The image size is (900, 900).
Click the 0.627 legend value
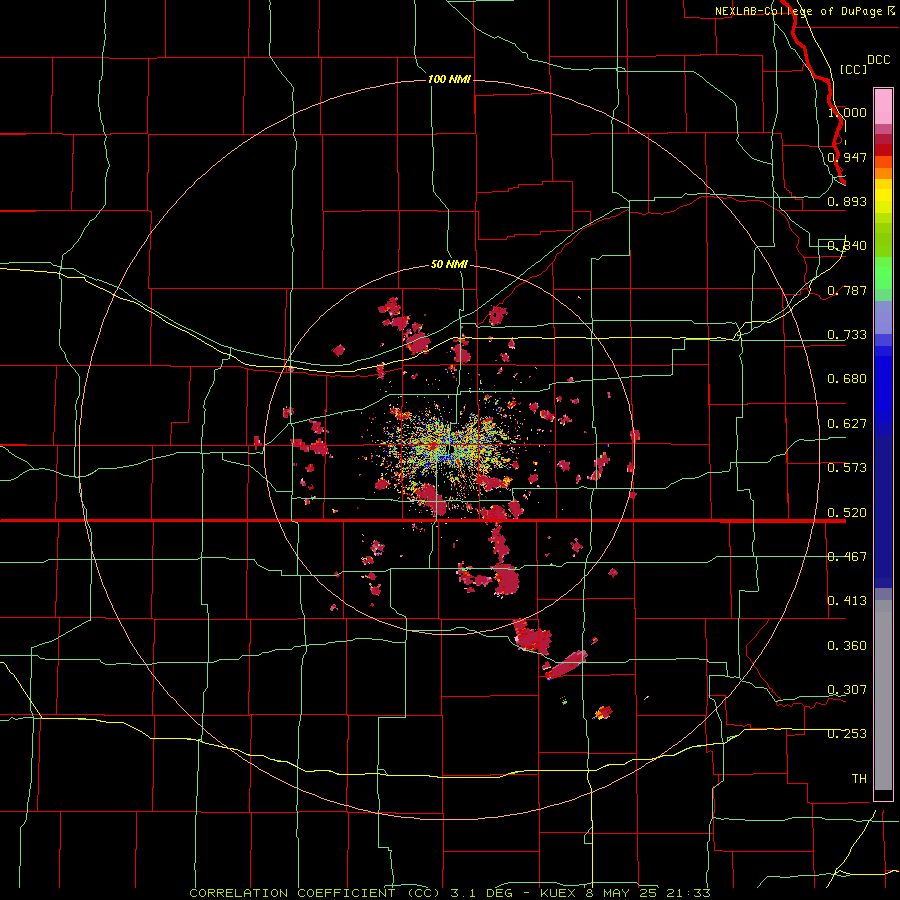point(847,424)
